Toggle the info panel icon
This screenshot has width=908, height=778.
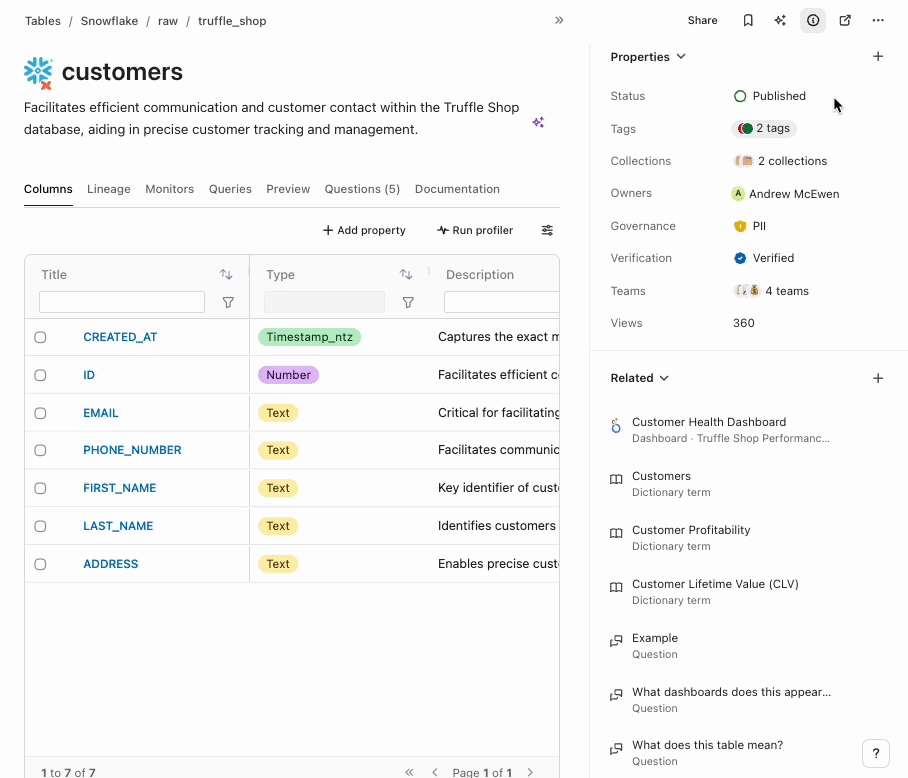[813, 20]
